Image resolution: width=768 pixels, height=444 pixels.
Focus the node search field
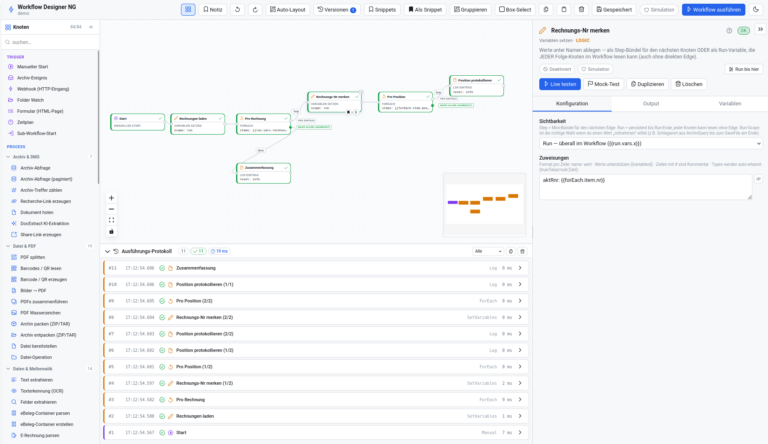tap(50, 42)
